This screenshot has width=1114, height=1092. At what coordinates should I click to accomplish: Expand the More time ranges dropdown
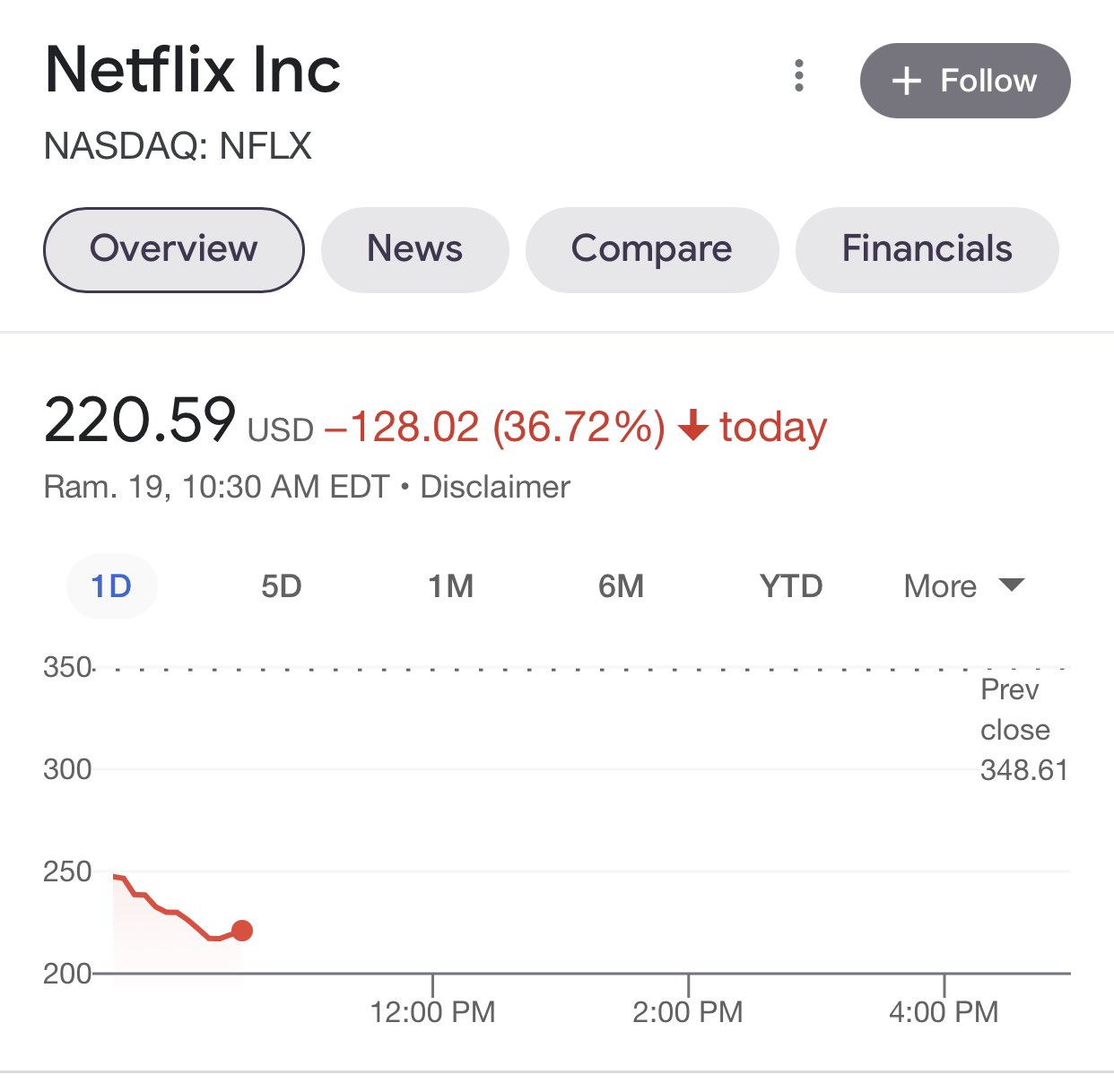pyautogui.click(x=962, y=586)
